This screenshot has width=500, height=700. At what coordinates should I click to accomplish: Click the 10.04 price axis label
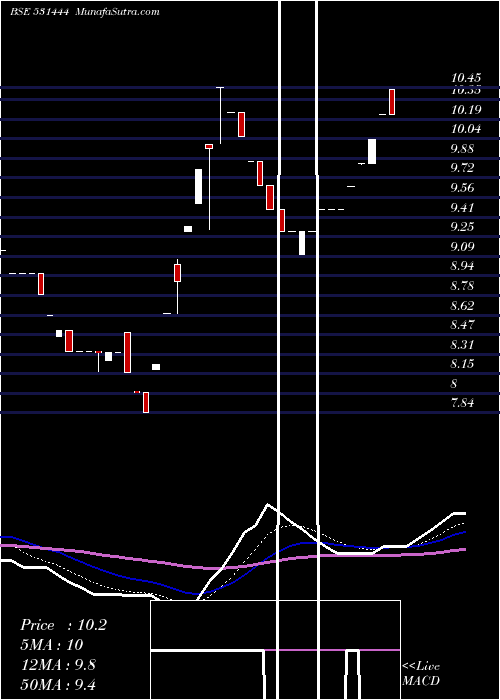(x=466, y=129)
